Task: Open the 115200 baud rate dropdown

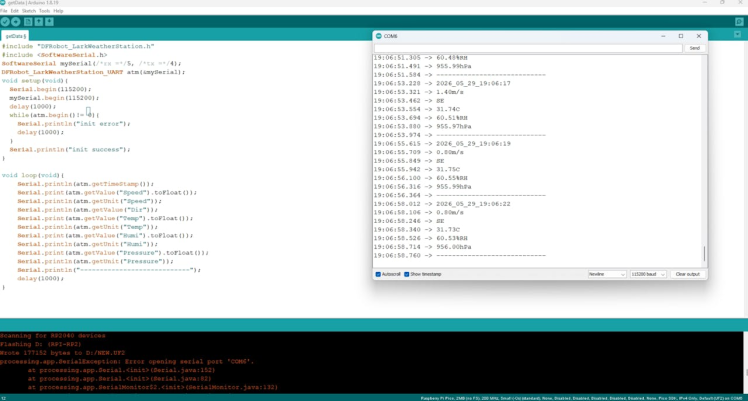Action: click(648, 274)
